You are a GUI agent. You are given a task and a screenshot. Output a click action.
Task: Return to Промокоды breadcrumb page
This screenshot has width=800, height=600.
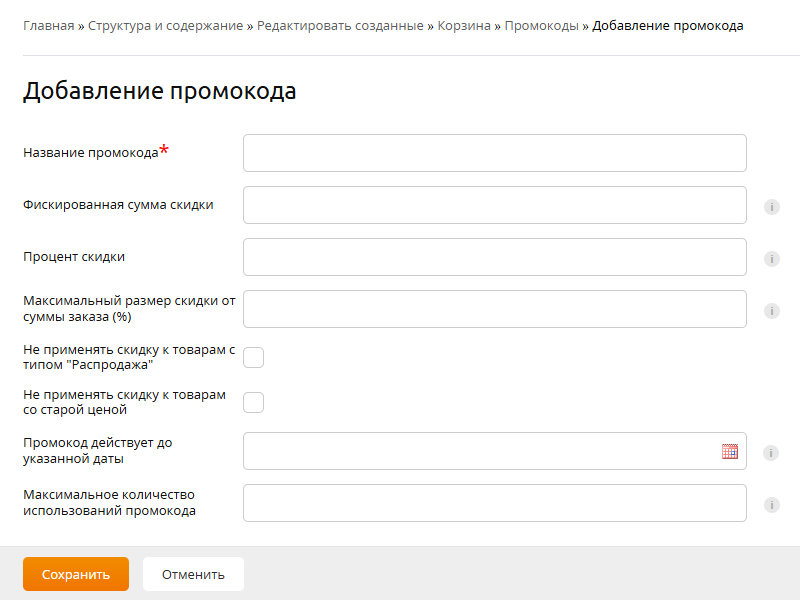pos(541,25)
